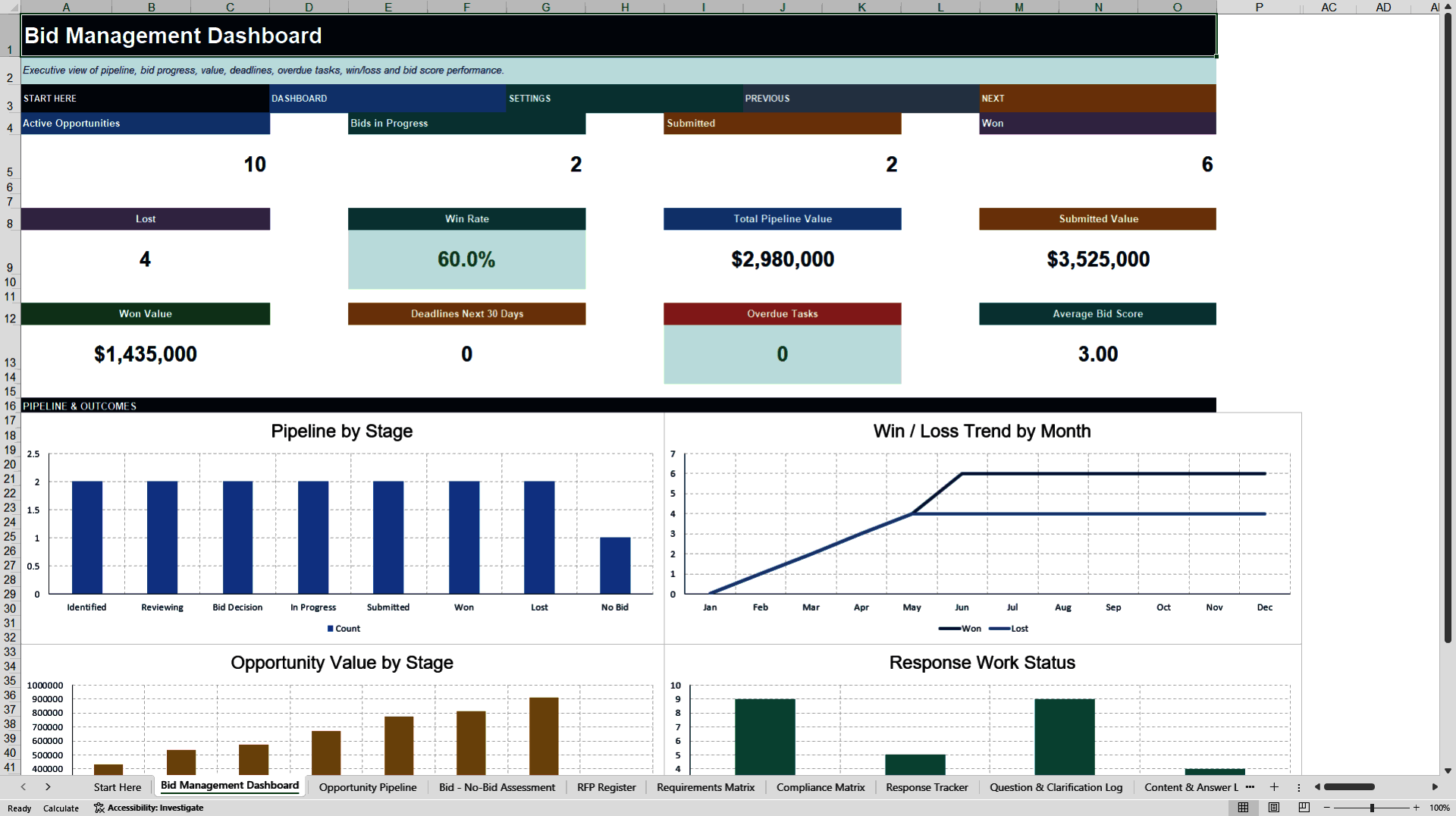Image resolution: width=1456 pixels, height=816 pixels.
Task: Open the RFP Register sheet tab
Action: point(606,787)
